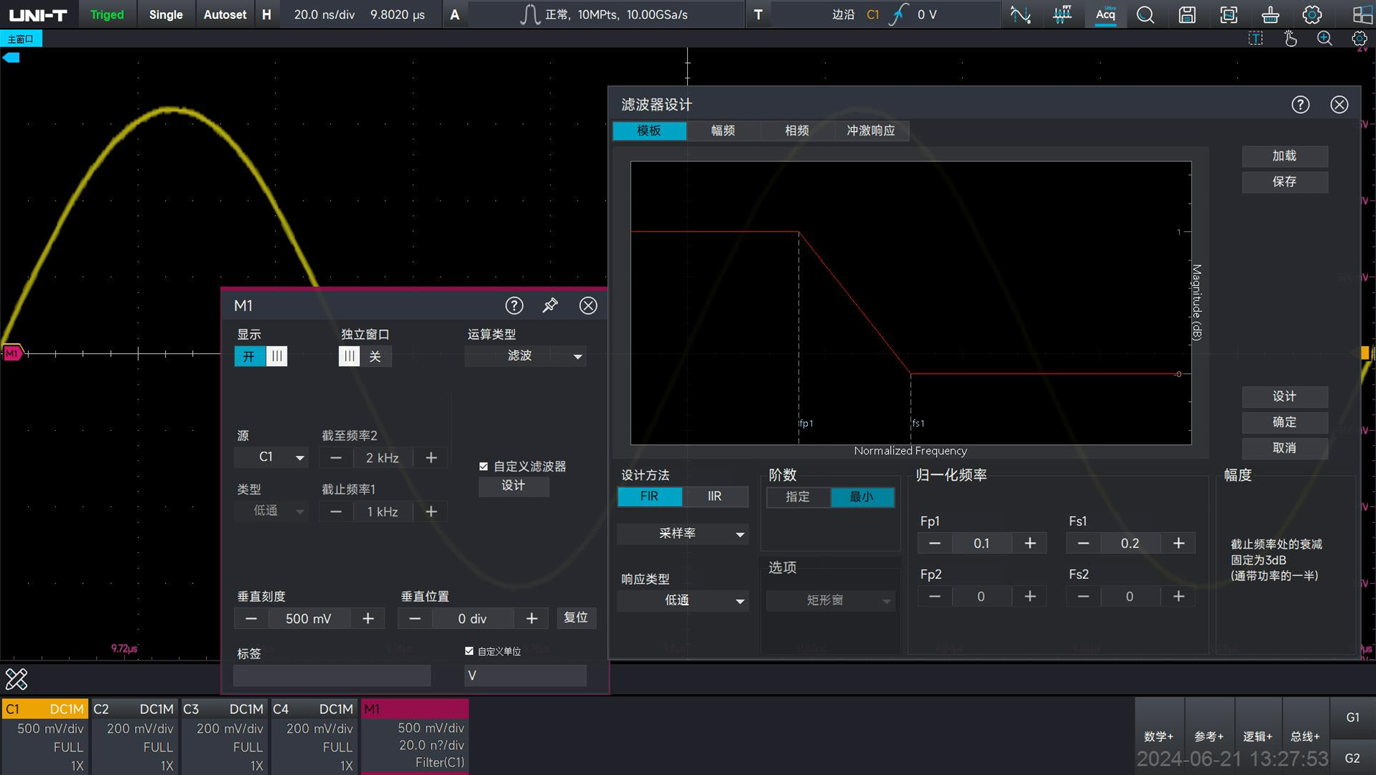Click the orange trigger level marker
This screenshot has height=775, width=1376.
click(1366, 353)
